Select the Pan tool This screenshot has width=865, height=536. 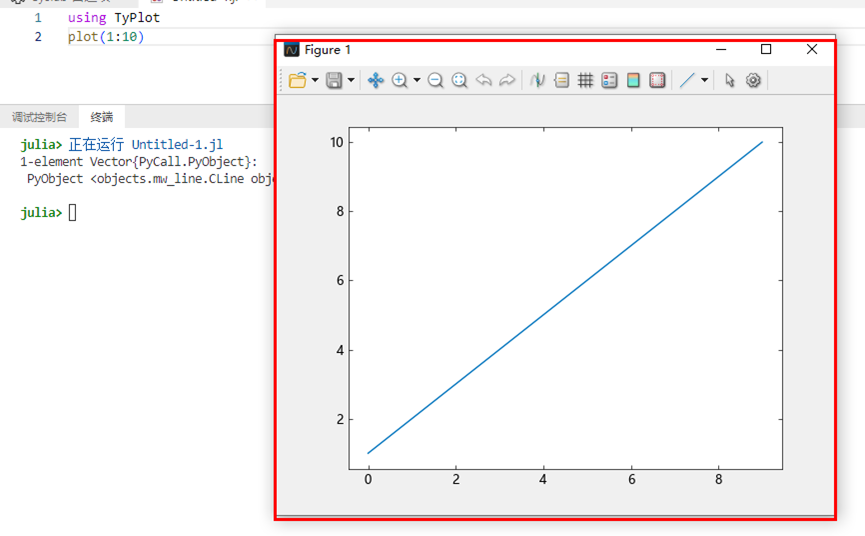click(376, 81)
